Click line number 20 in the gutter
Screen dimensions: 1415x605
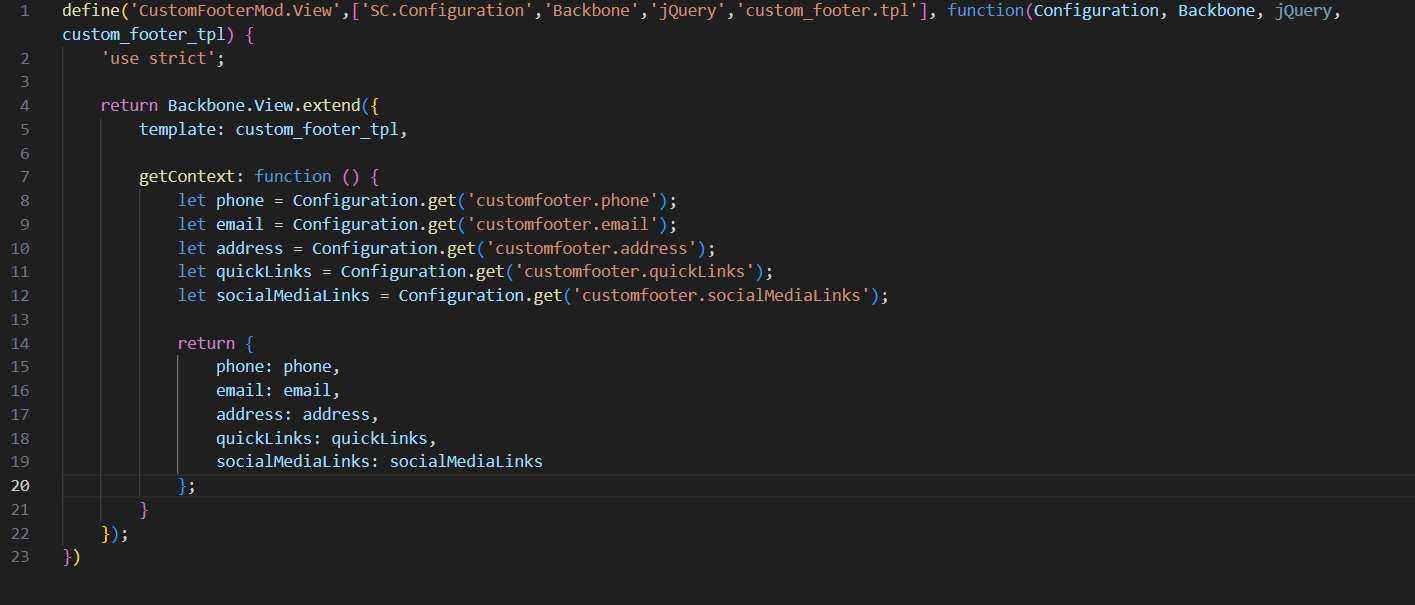pyautogui.click(x=24, y=486)
